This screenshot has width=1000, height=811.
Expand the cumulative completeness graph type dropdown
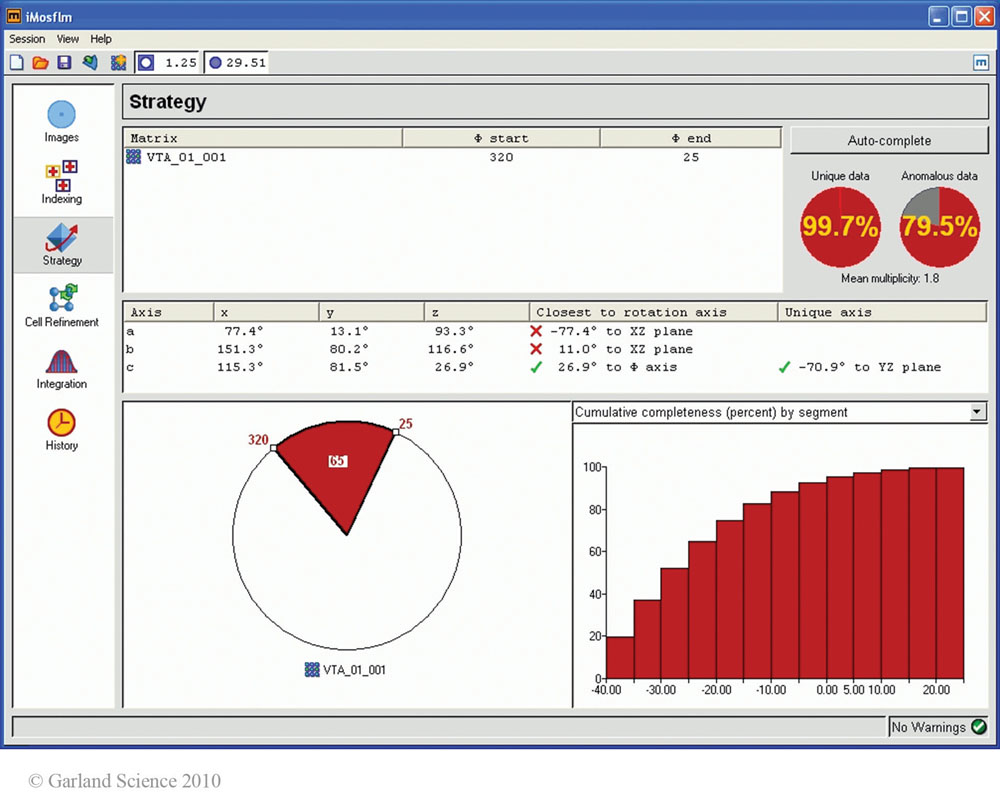(977, 412)
